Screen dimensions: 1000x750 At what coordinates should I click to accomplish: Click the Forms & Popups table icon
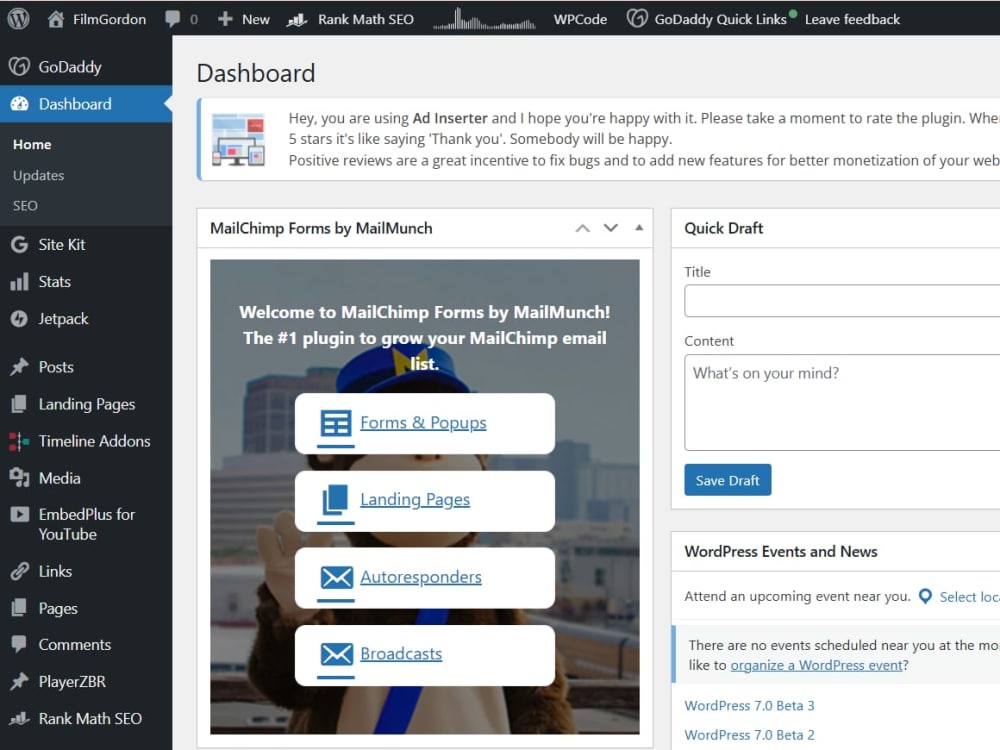coord(335,423)
